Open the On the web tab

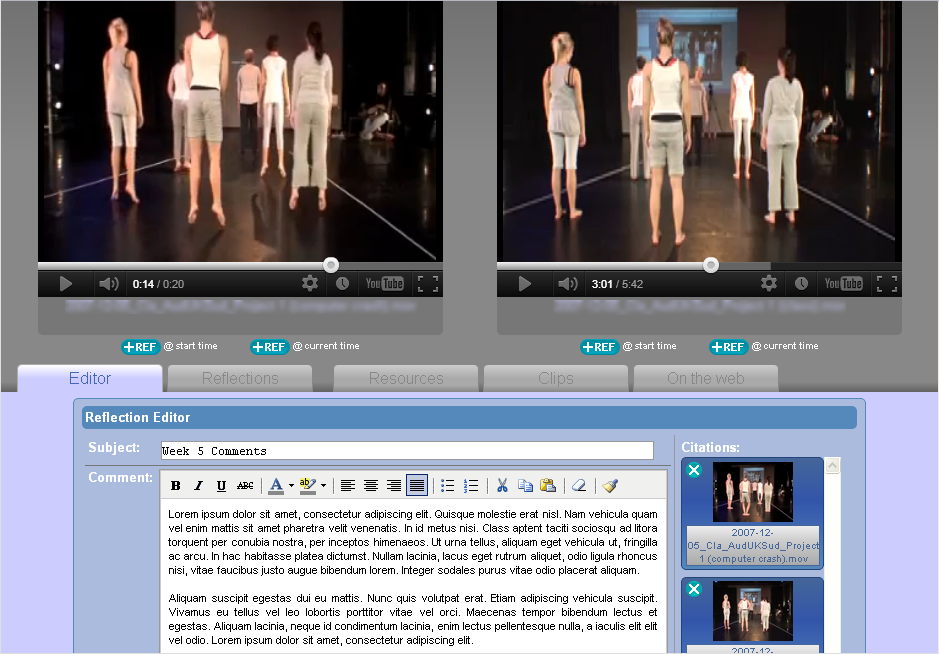point(705,378)
